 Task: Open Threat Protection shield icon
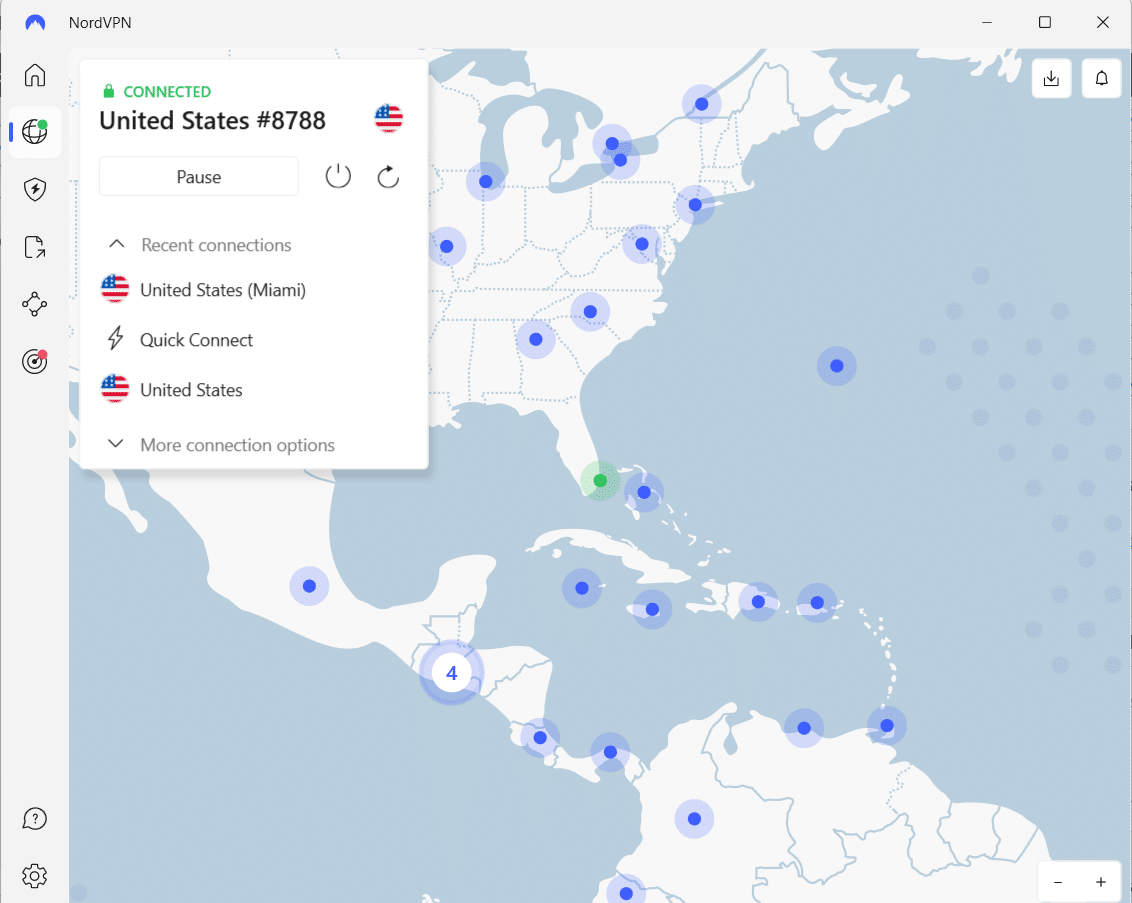pyautogui.click(x=35, y=189)
